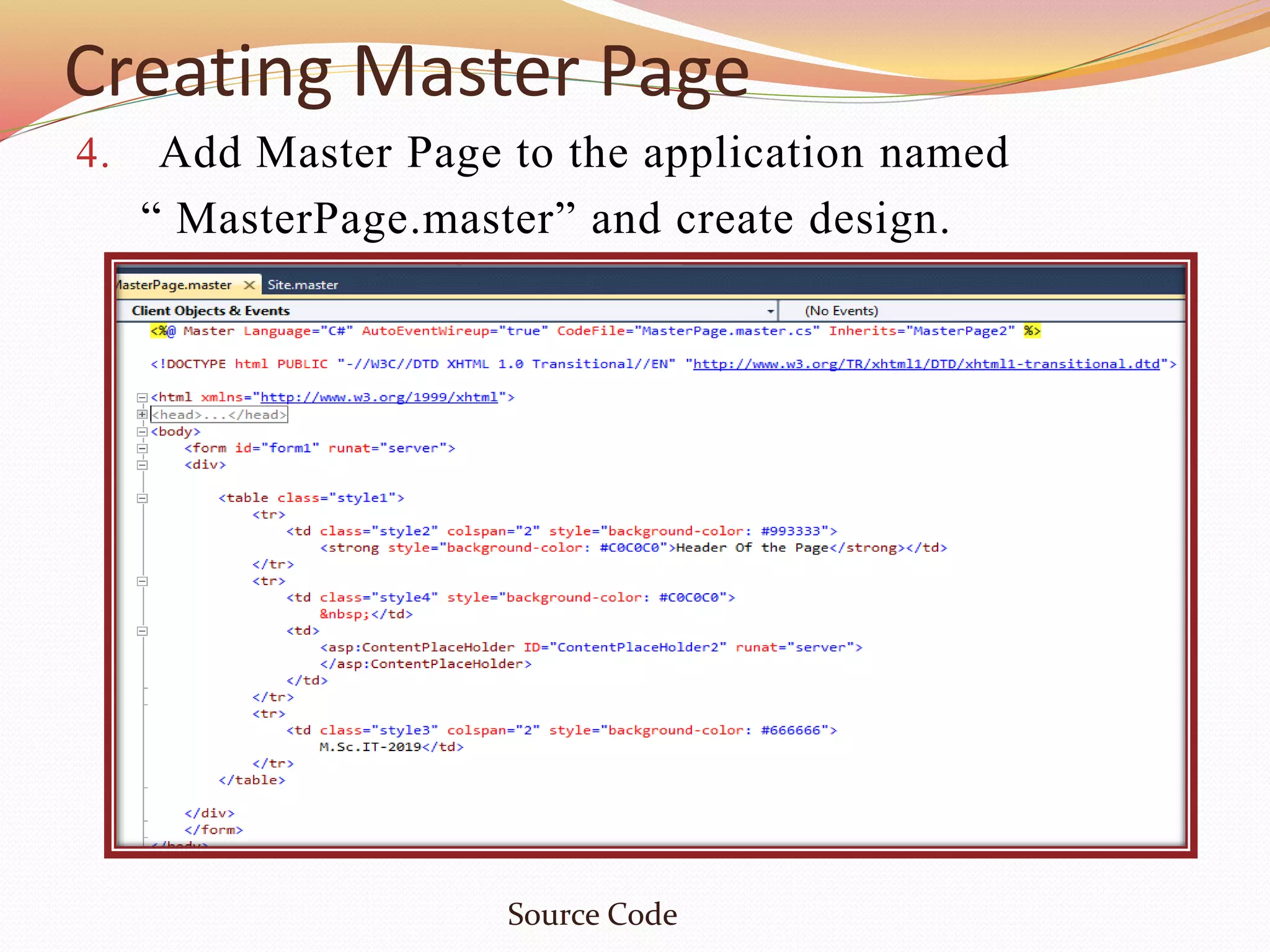1270x952 pixels.
Task: Collapse the table style1 outline node
Action: [142, 498]
